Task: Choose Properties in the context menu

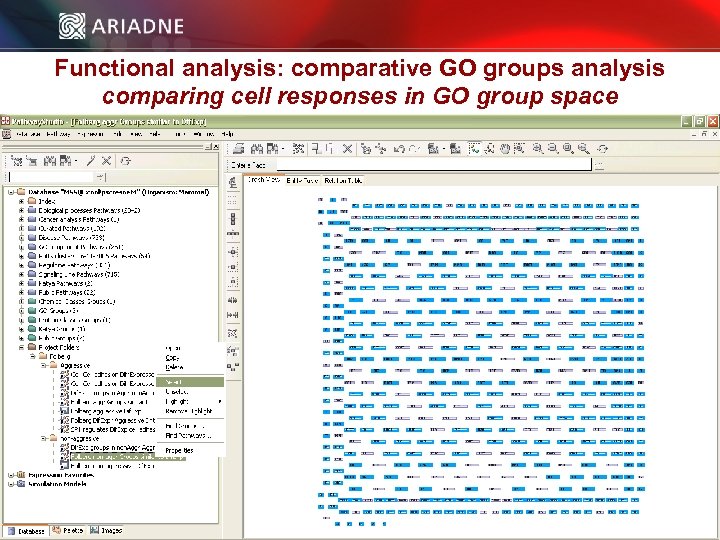Action: pyautogui.click(x=179, y=450)
